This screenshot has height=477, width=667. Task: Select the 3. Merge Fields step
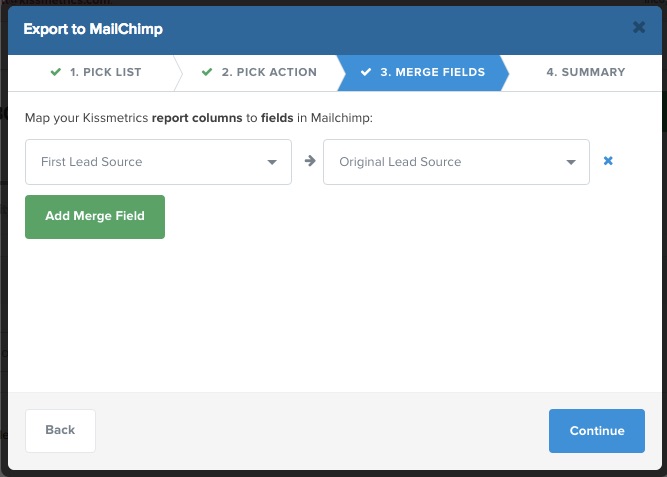click(423, 73)
